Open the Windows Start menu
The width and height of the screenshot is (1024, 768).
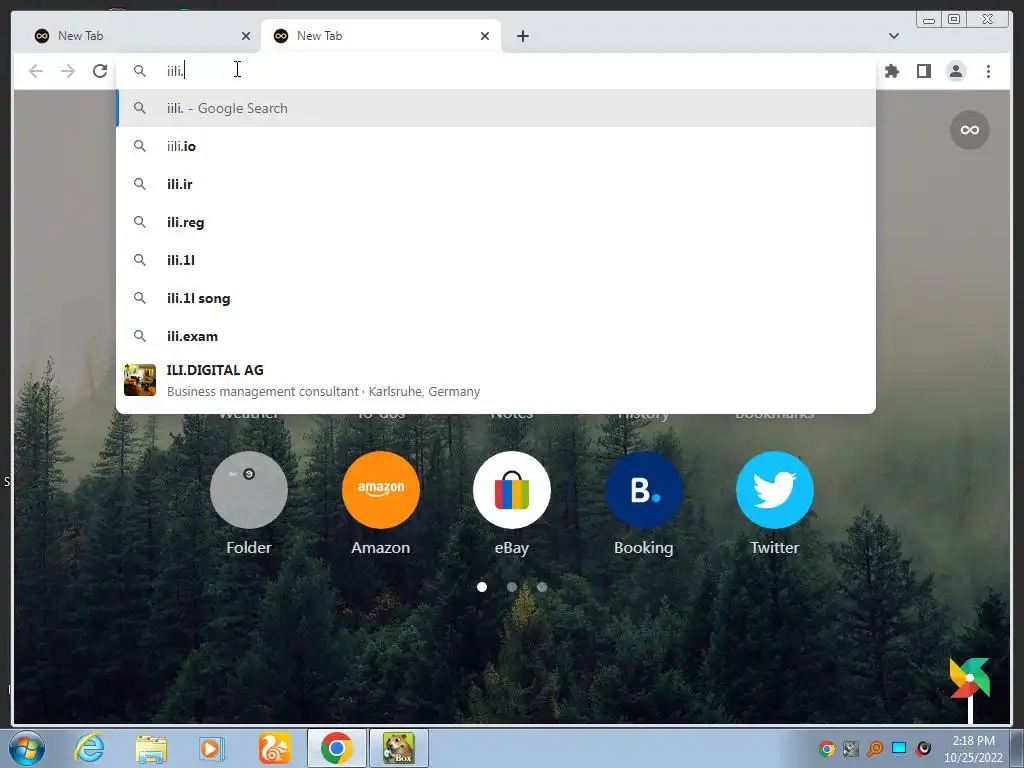(27, 748)
